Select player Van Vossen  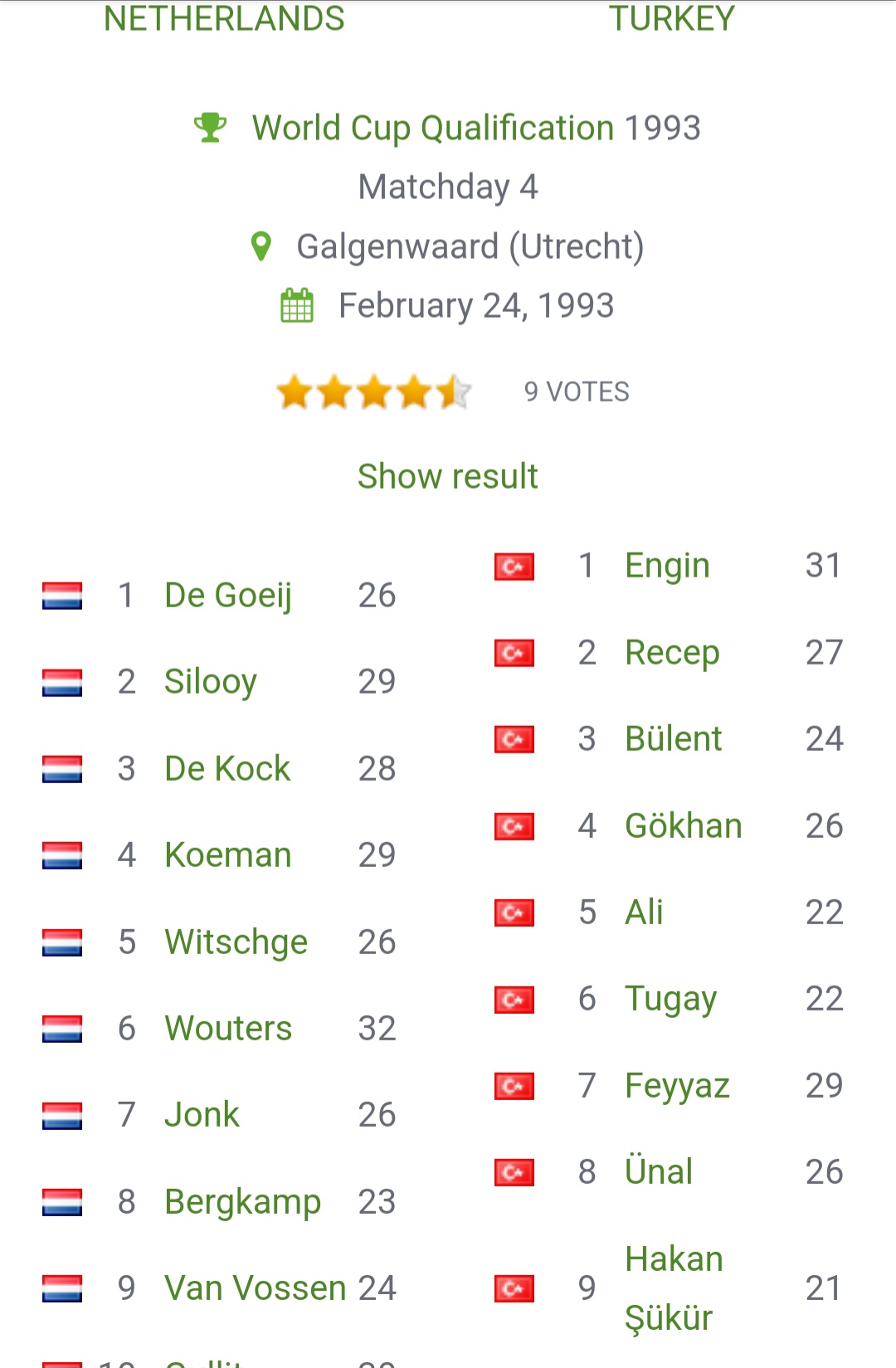click(256, 1288)
